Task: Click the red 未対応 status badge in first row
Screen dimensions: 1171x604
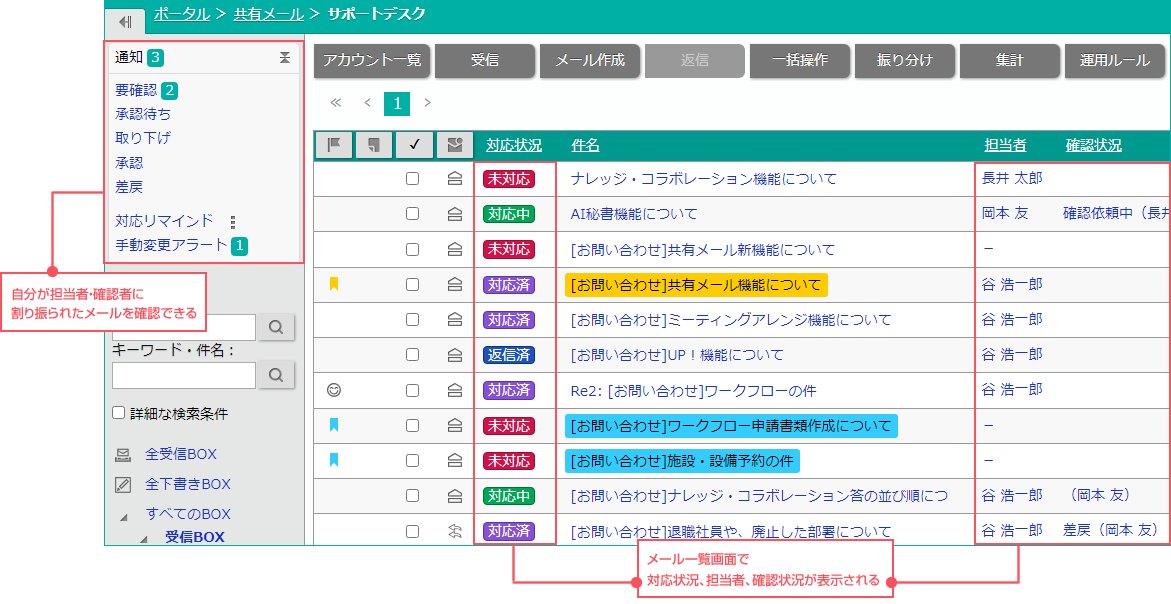Action: coord(508,179)
